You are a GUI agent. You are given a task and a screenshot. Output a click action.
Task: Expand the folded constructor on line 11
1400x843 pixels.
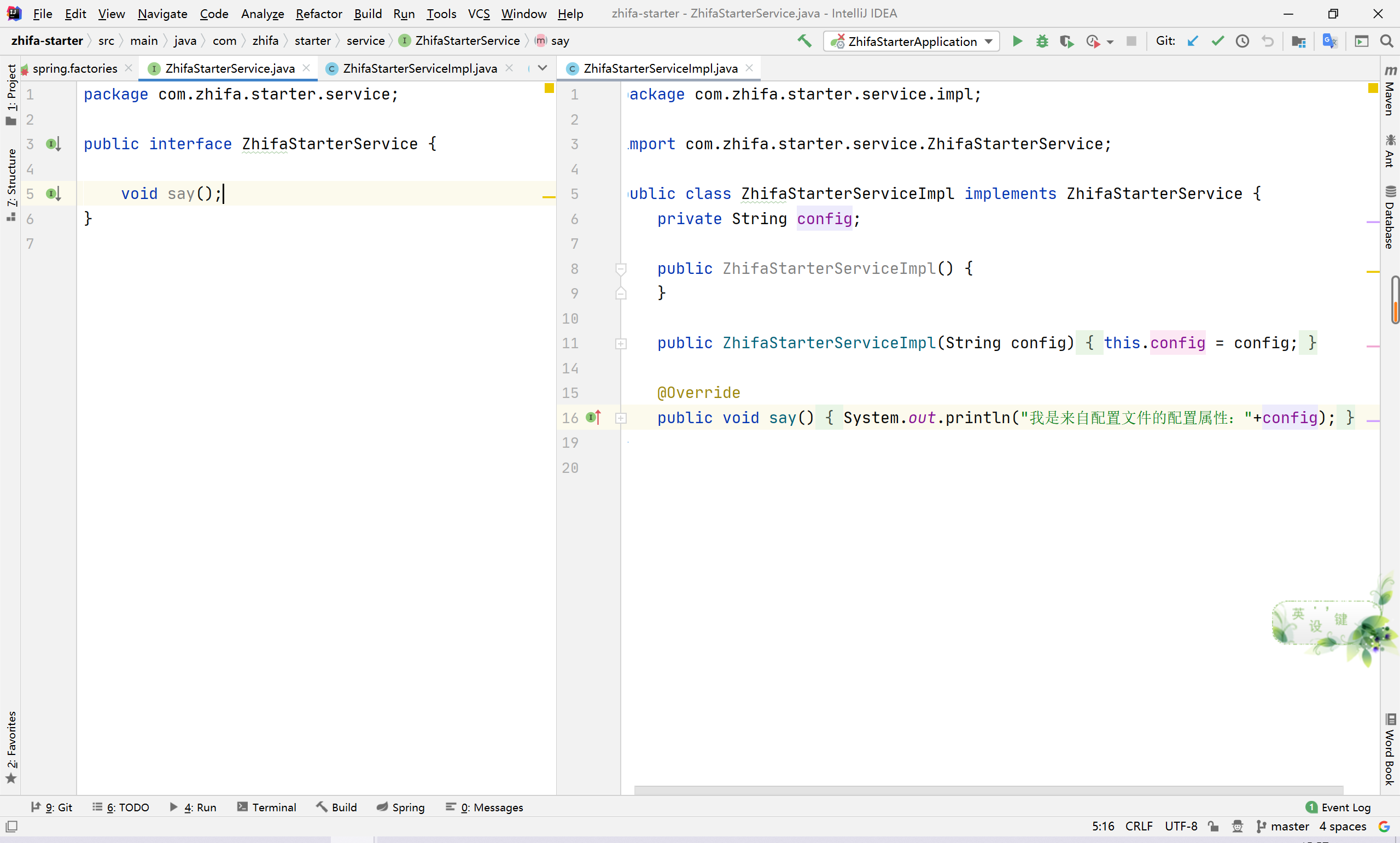pos(621,344)
